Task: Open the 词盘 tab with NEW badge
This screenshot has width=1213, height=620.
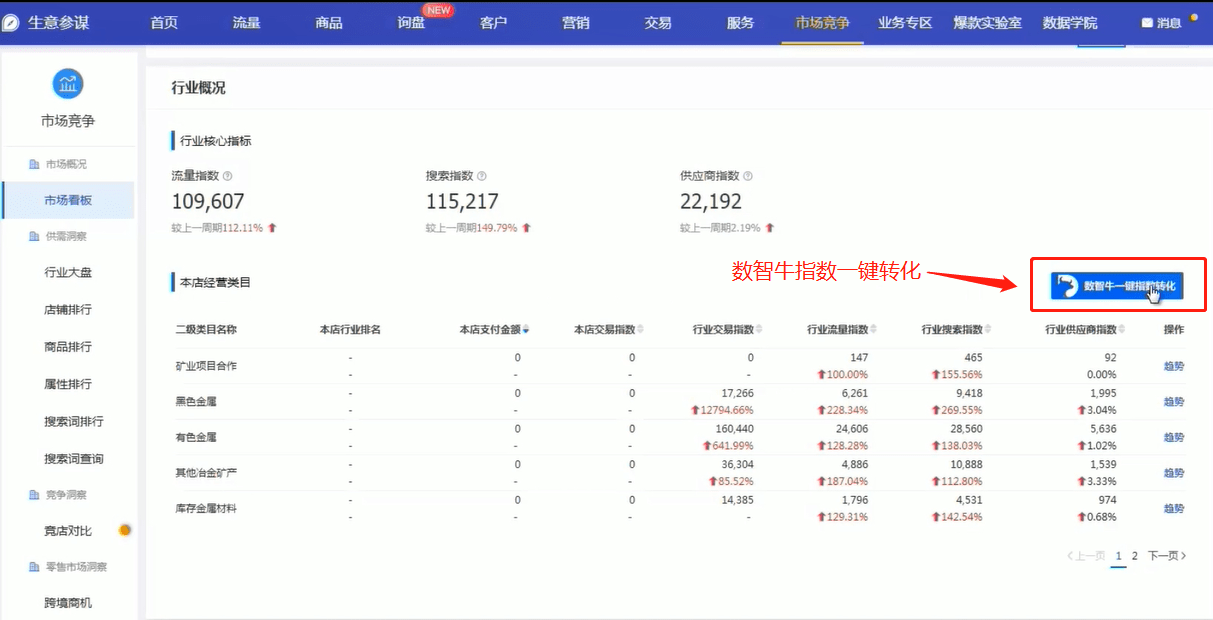Action: 411,23
